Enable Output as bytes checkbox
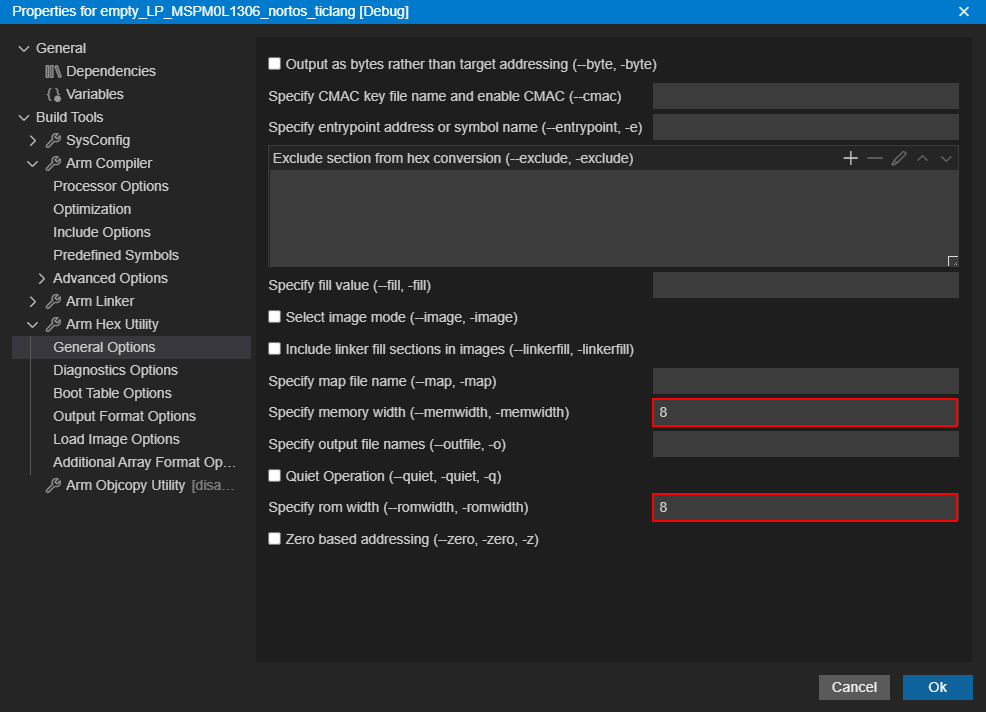The image size is (986, 712). (x=275, y=64)
